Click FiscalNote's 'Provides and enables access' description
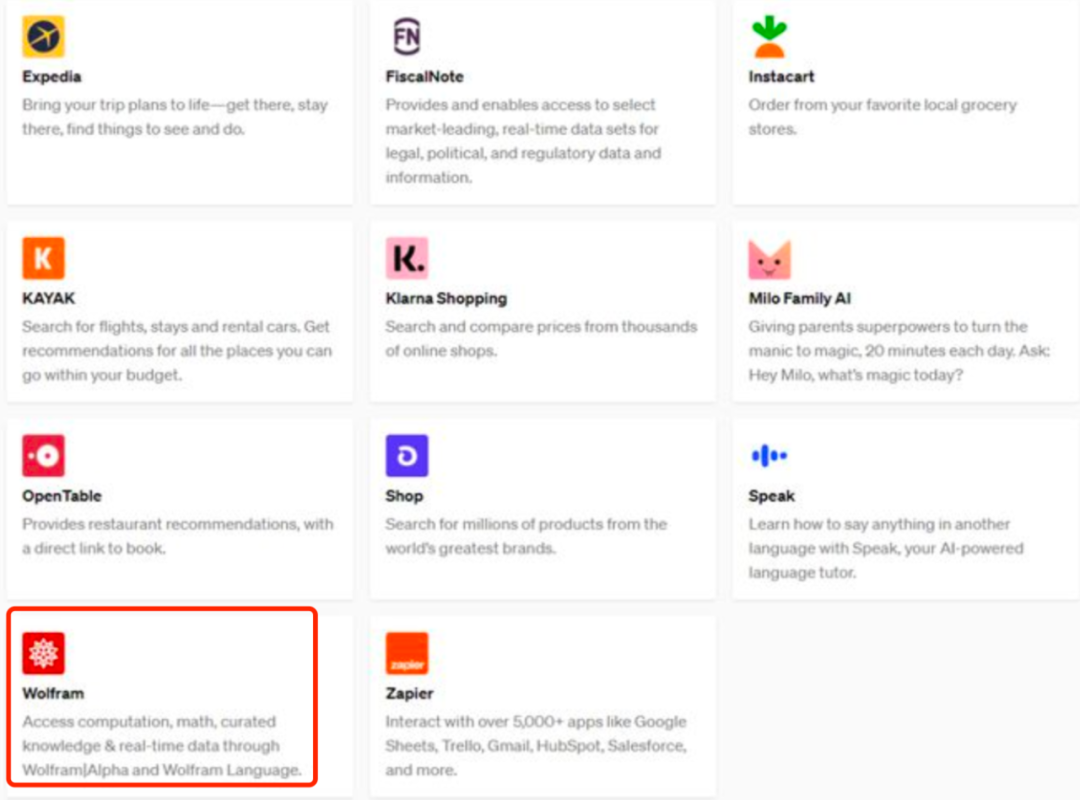This screenshot has height=800, width=1080. tap(523, 141)
